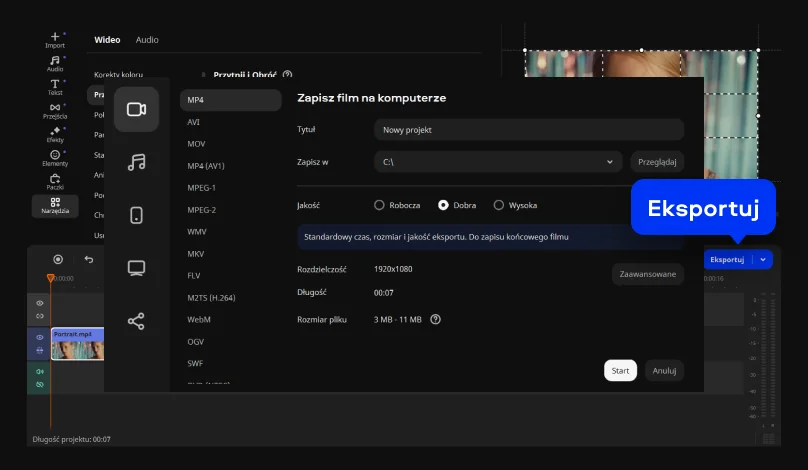This screenshot has height=470, width=808.
Task: Choose Wysoka quality option
Action: point(499,205)
